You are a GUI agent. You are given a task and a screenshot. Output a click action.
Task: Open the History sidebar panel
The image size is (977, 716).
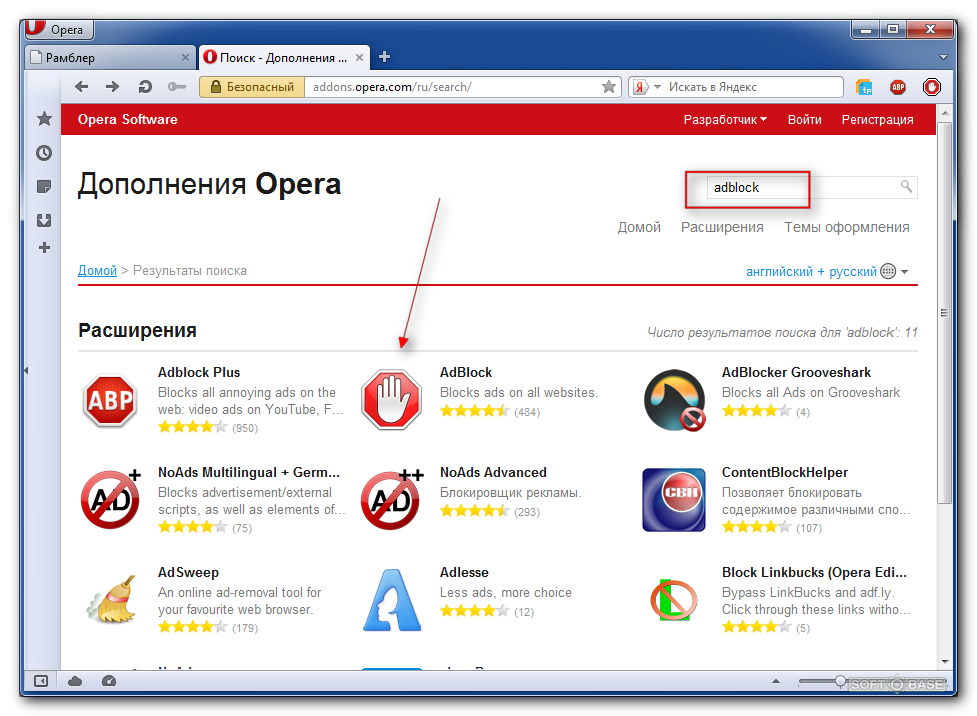pos(44,153)
